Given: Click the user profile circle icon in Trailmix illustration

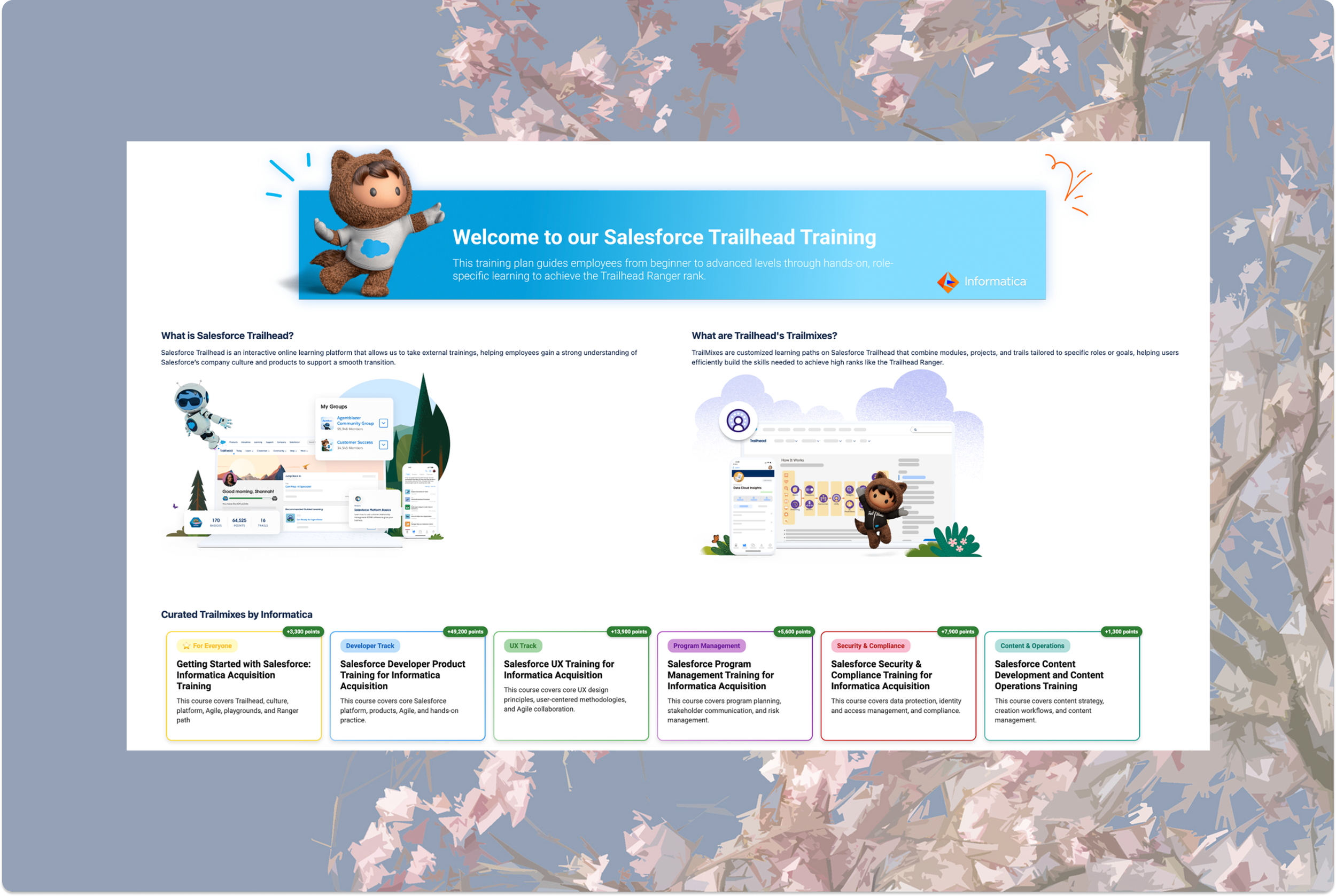Looking at the screenshot, I should click(x=737, y=421).
